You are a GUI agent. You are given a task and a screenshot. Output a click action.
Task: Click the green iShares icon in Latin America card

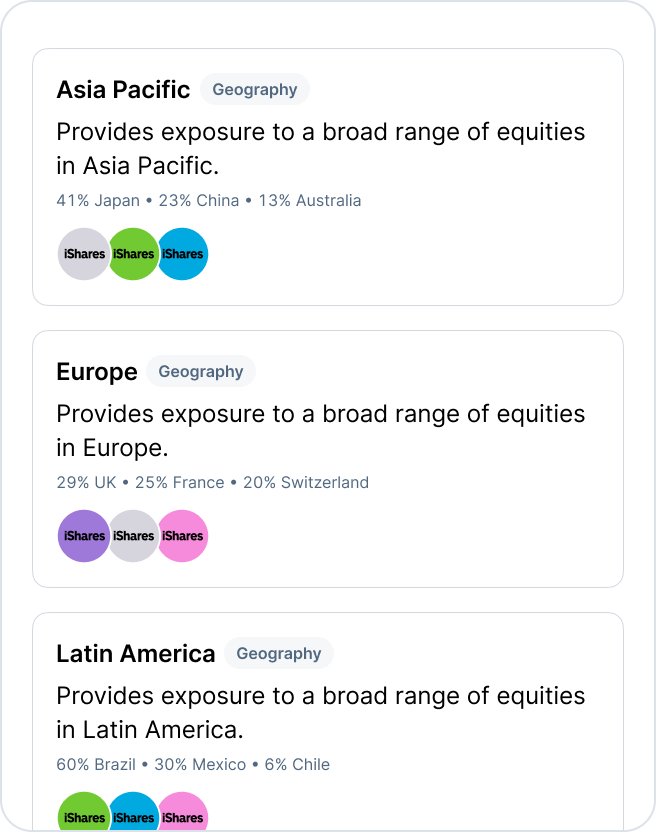[x=82, y=815]
